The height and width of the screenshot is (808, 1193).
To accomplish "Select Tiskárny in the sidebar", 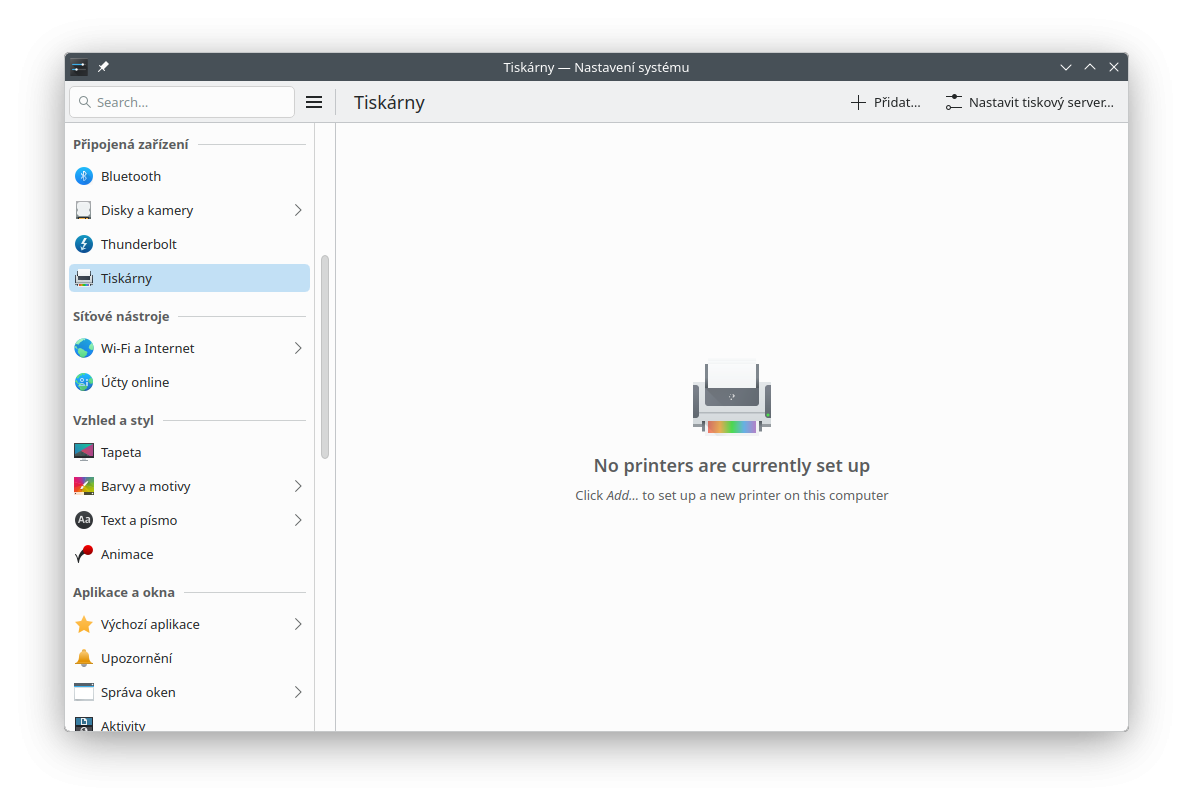I will (x=189, y=278).
